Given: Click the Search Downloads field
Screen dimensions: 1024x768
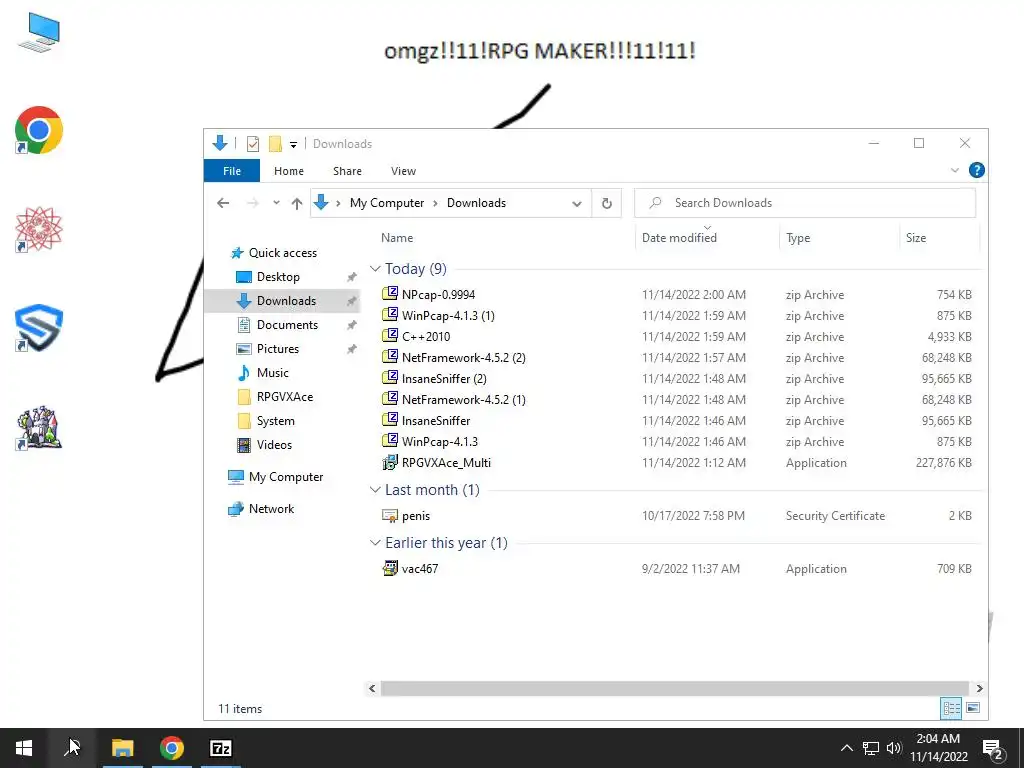Looking at the screenshot, I should point(805,203).
